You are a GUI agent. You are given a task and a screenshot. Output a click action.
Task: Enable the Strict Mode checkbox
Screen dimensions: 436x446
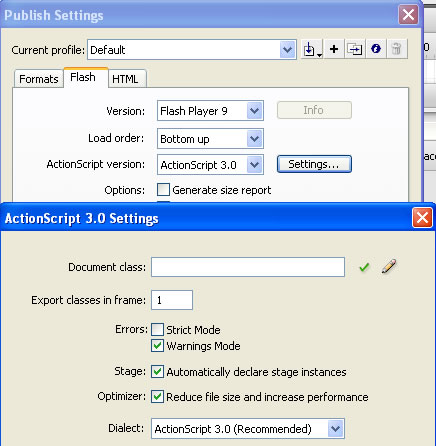pos(158,329)
